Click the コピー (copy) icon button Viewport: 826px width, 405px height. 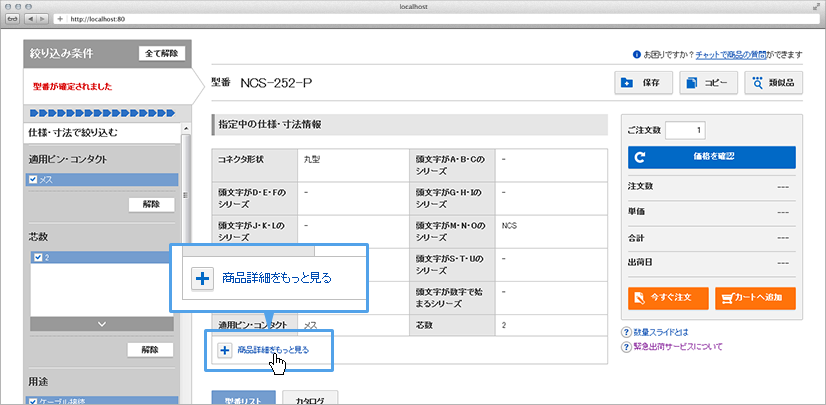[x=708, y=83]
